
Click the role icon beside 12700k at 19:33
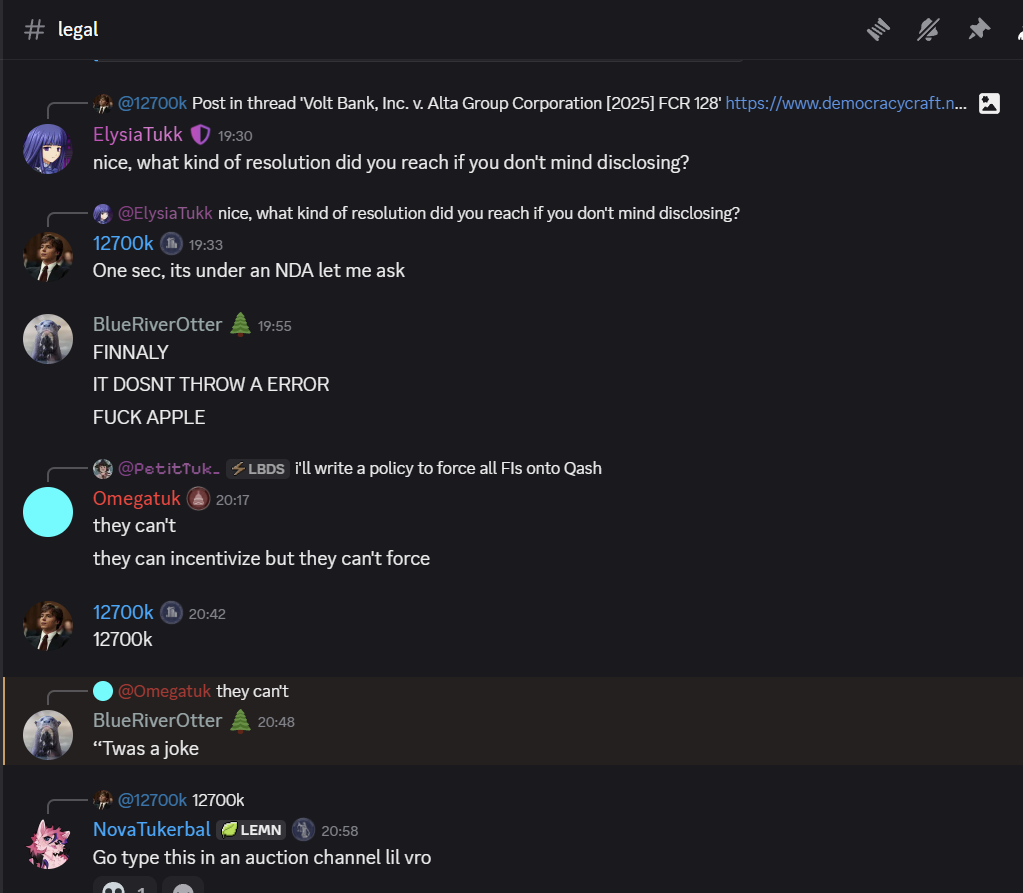[x=171, y=243]
